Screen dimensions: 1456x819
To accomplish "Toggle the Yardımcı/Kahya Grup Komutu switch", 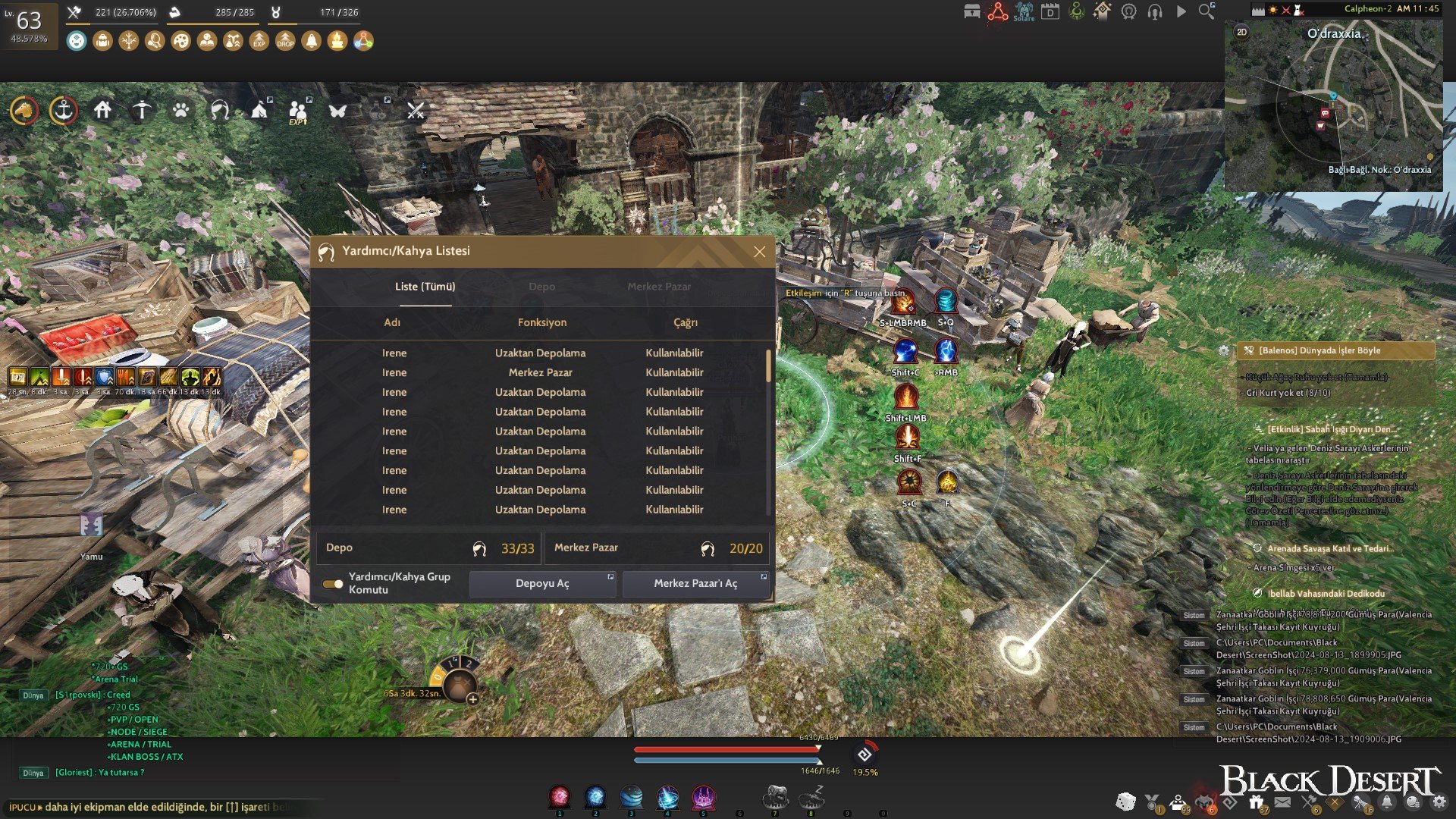I will (x=332, y=584).
